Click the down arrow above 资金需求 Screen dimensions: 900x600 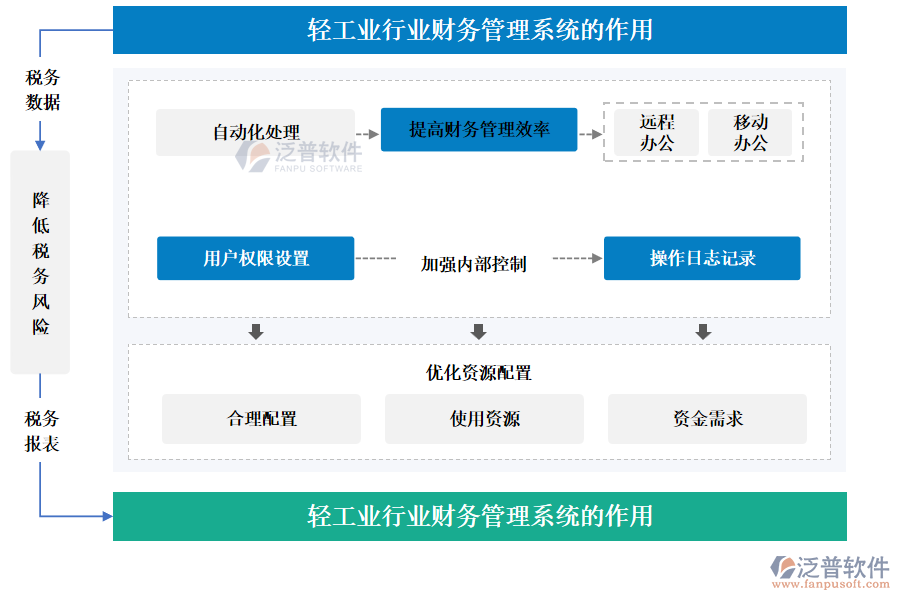click(x=703, y=331)
